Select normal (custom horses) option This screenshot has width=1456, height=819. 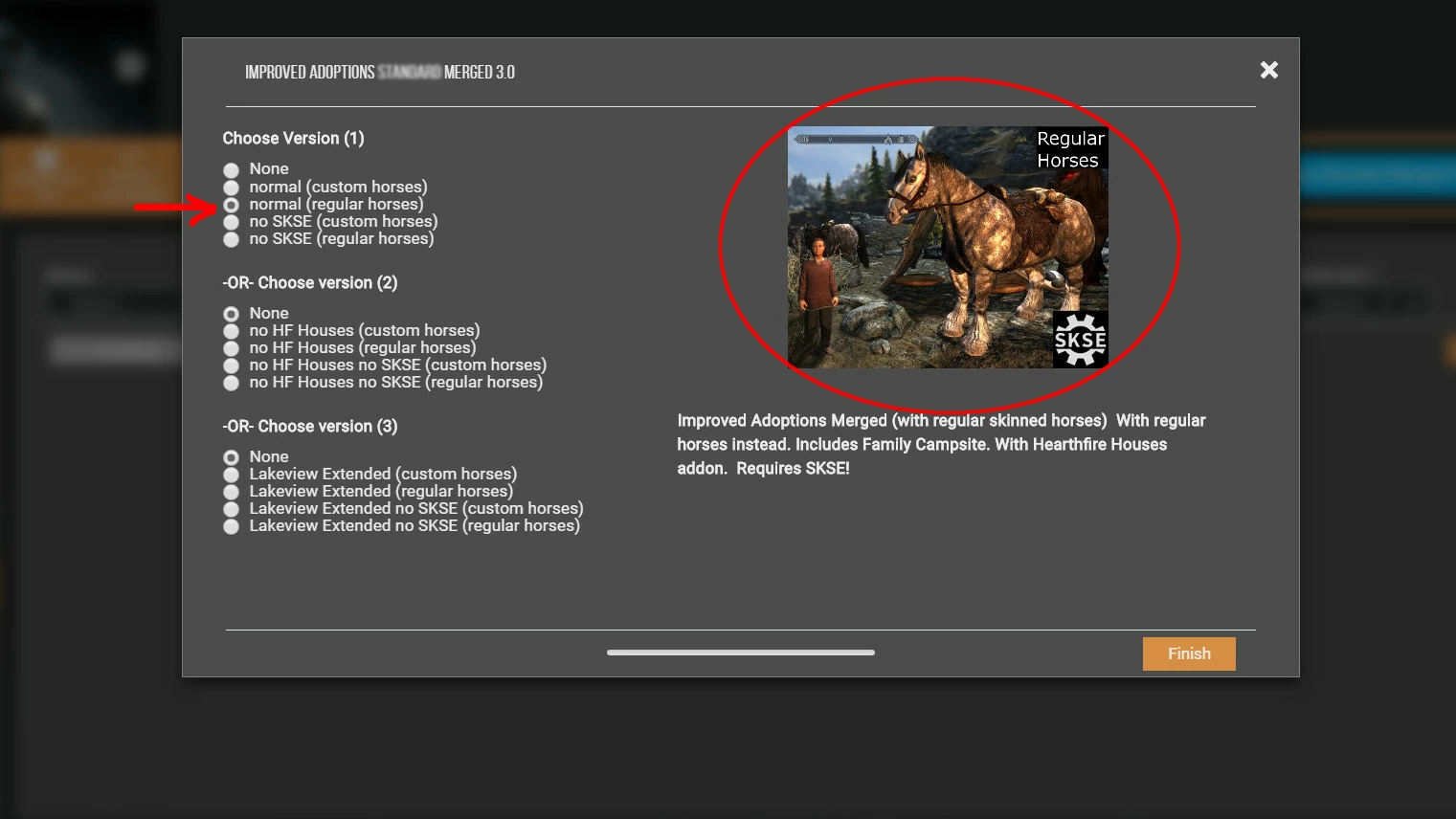click(231, 188)
